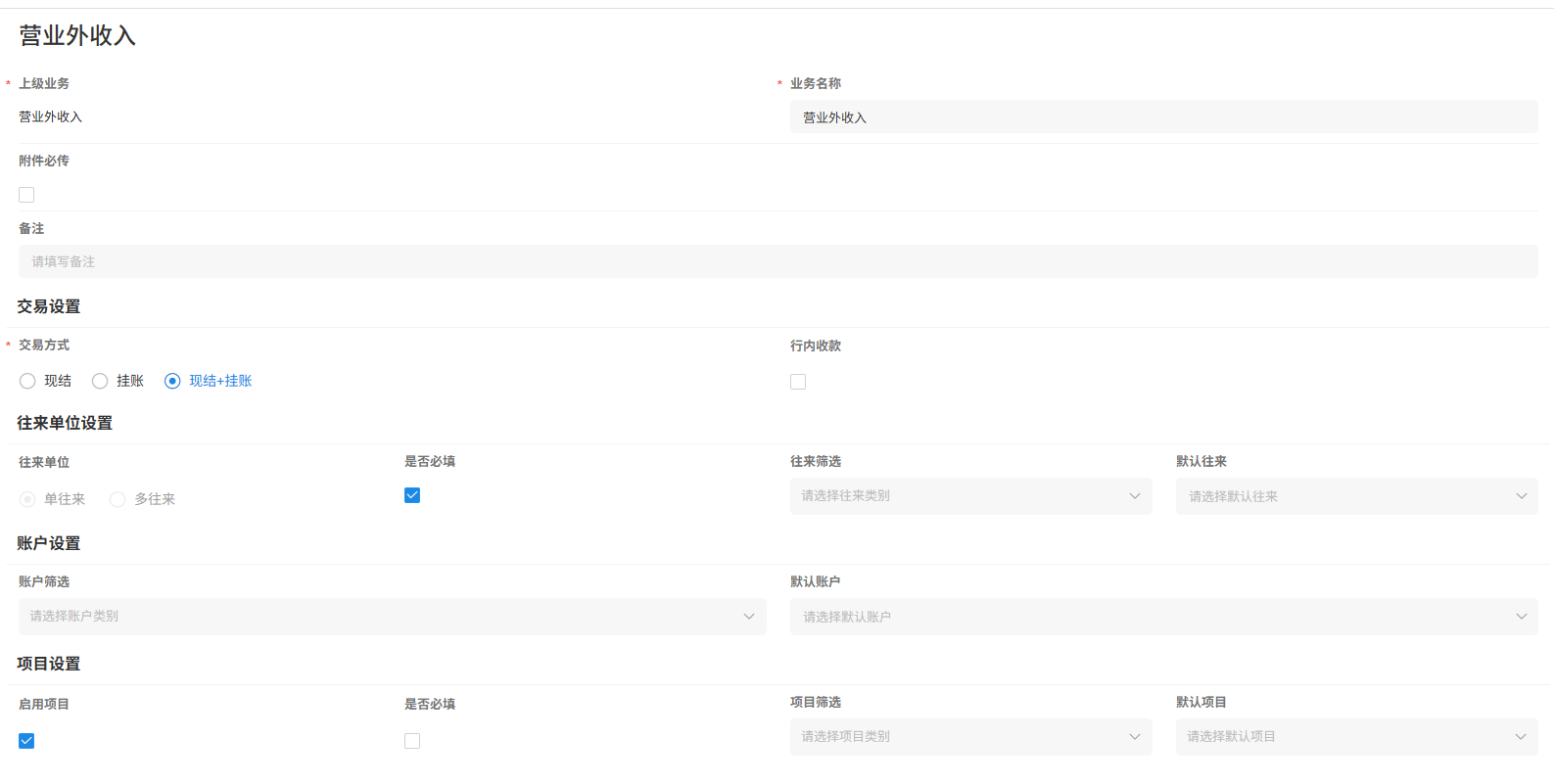This screenshot has width=1554, height=784.
Task: Select the 现结 radio option
Action: [27, 381]
